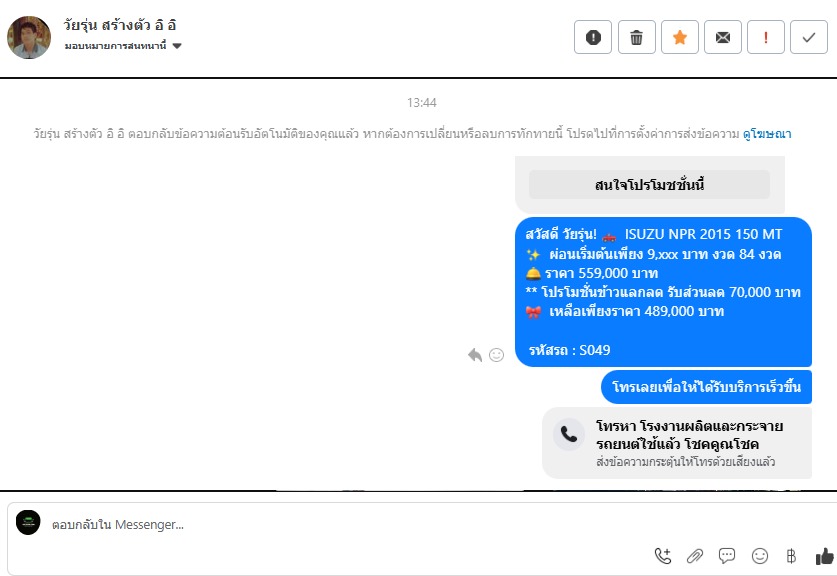Screen dimensions: 837x576
Task: Send a thumbs-up like
Action: [x=824, y=556]
